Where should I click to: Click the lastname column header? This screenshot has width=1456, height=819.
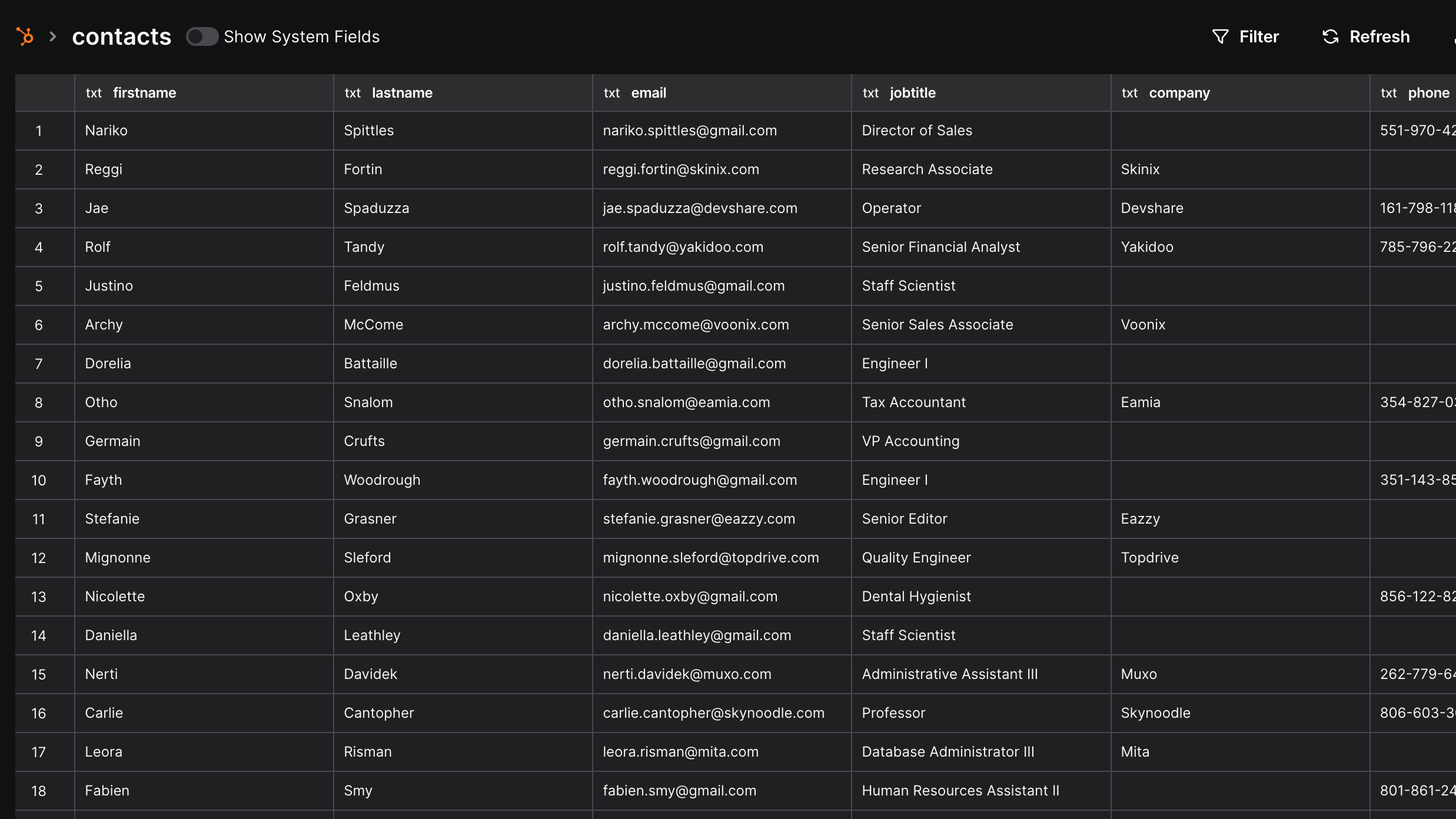pyautogui.click(x=402, y=93)
